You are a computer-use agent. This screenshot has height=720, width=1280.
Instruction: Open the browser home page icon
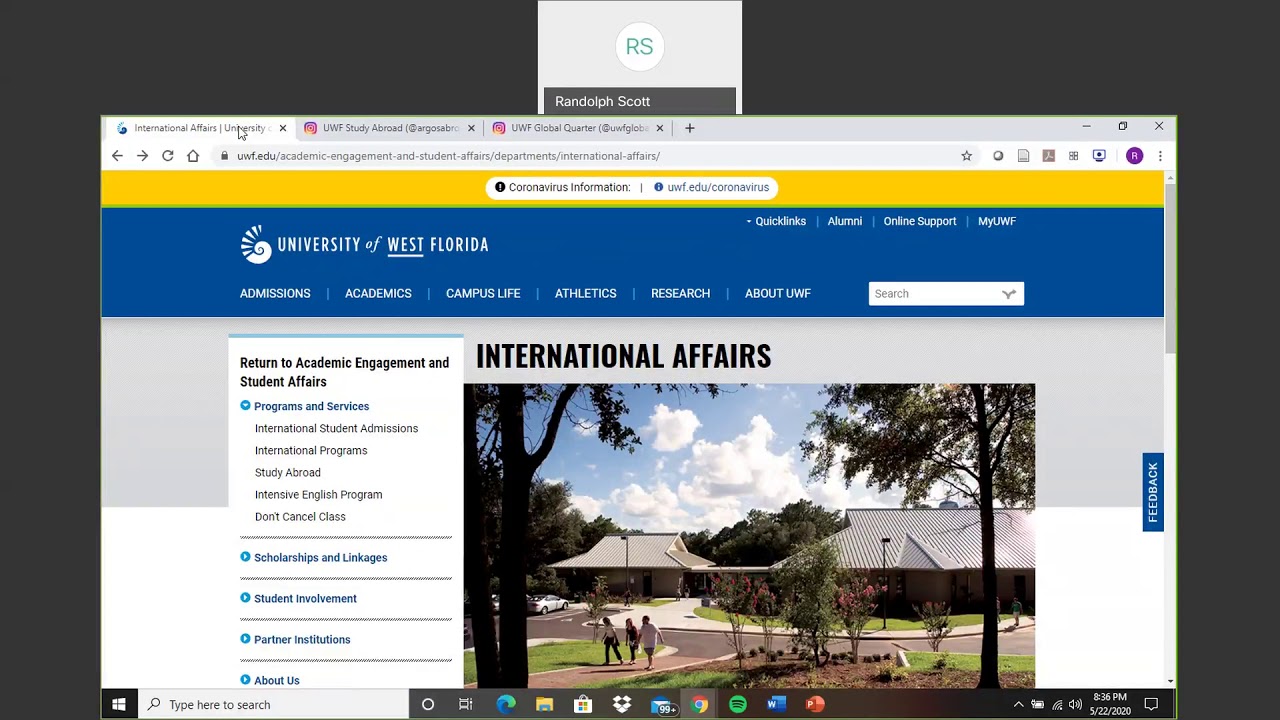coord(193,156)
